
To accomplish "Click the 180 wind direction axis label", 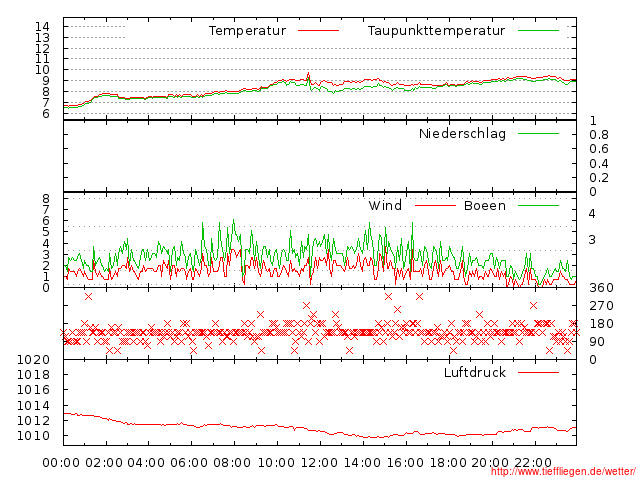I will point(601,324).
